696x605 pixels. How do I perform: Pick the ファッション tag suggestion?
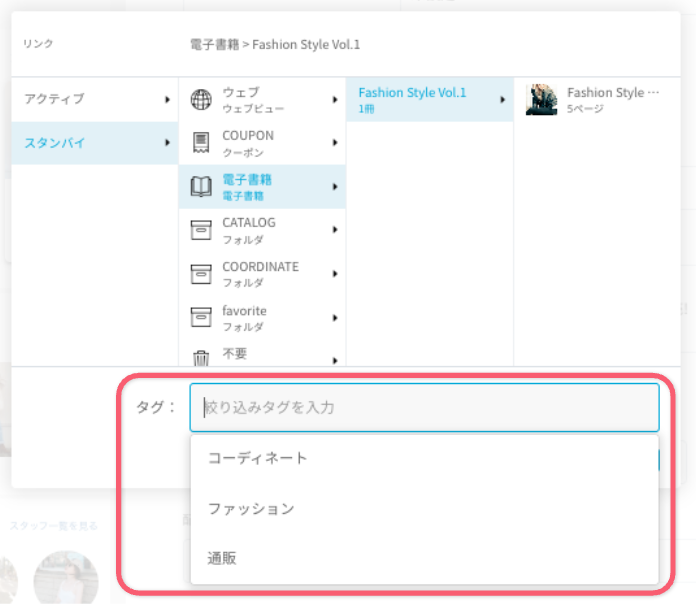coord(424,508)
